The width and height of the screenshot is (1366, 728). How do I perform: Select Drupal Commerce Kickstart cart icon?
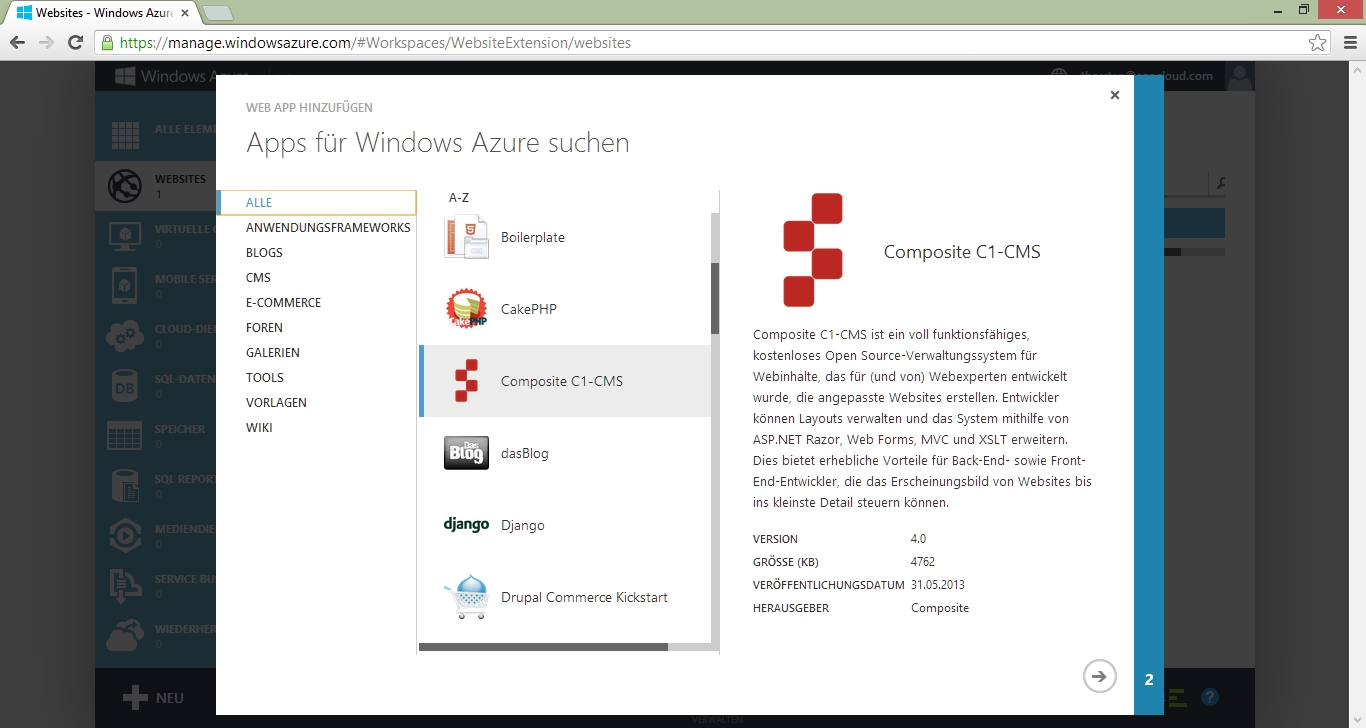(x=466, y=597)
